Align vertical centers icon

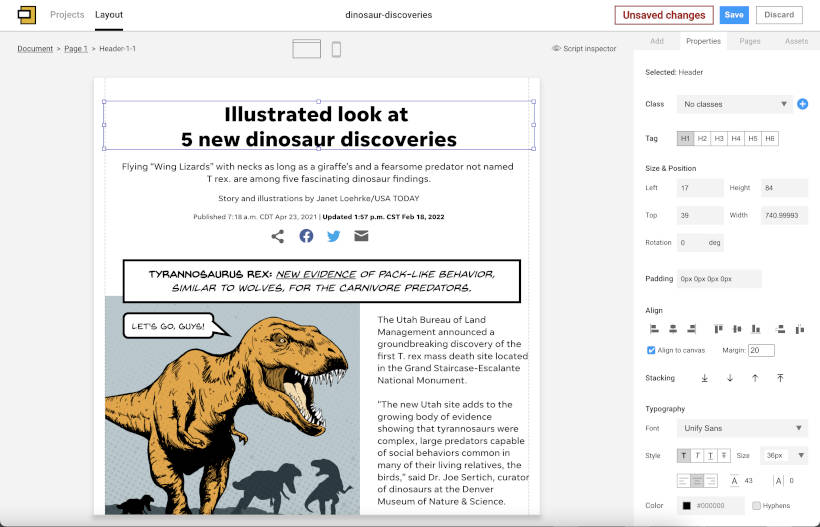click(x=737, y=329)
